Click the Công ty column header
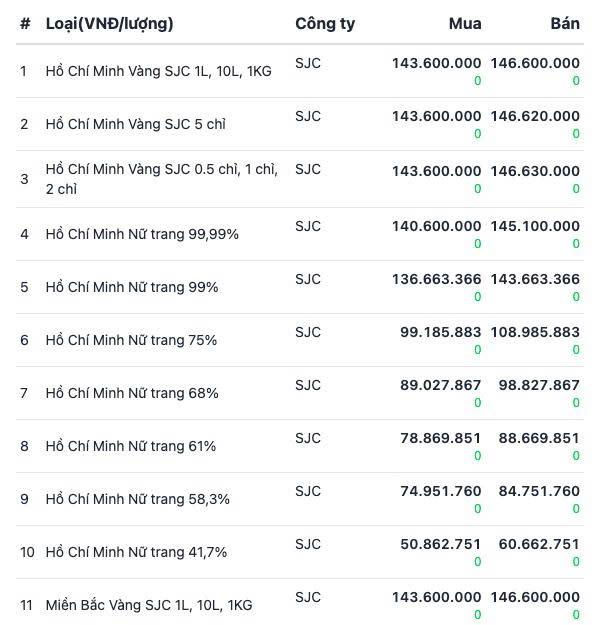The image size is (600, 625). pos(325,24)
